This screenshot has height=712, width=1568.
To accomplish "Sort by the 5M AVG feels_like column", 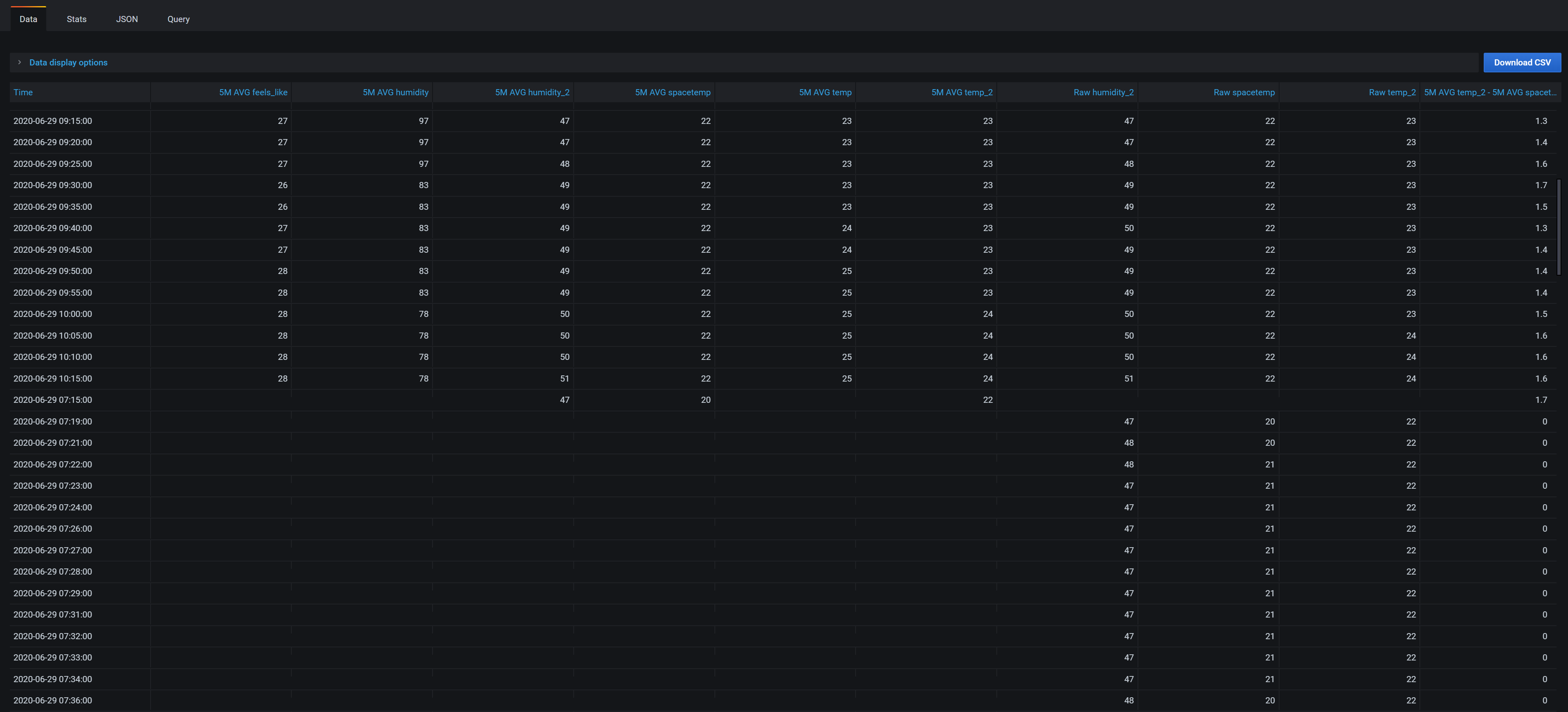I will tap(252, 92).
